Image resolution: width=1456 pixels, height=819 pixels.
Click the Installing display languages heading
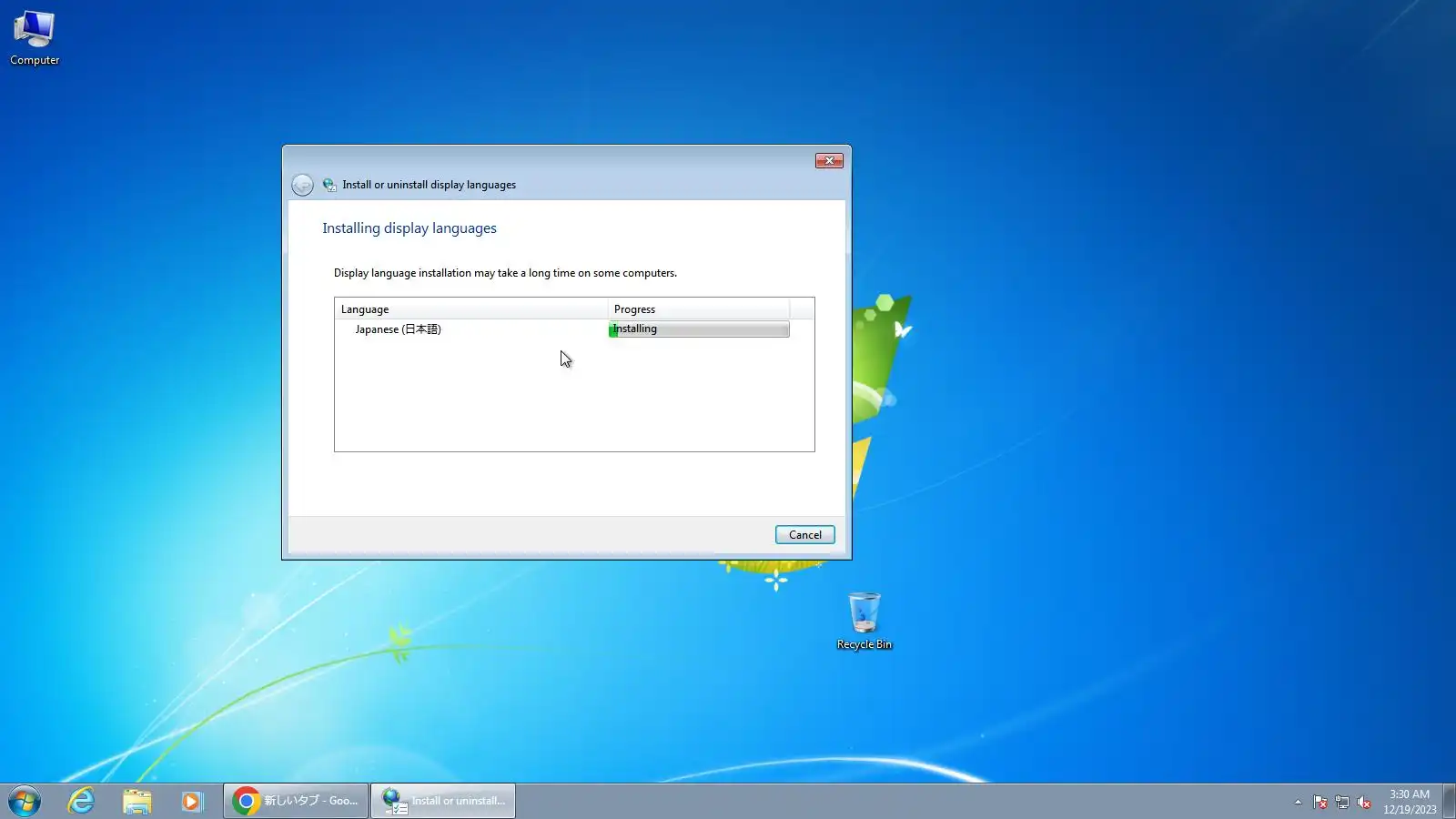pyautogui.click(x=409, y=228)
